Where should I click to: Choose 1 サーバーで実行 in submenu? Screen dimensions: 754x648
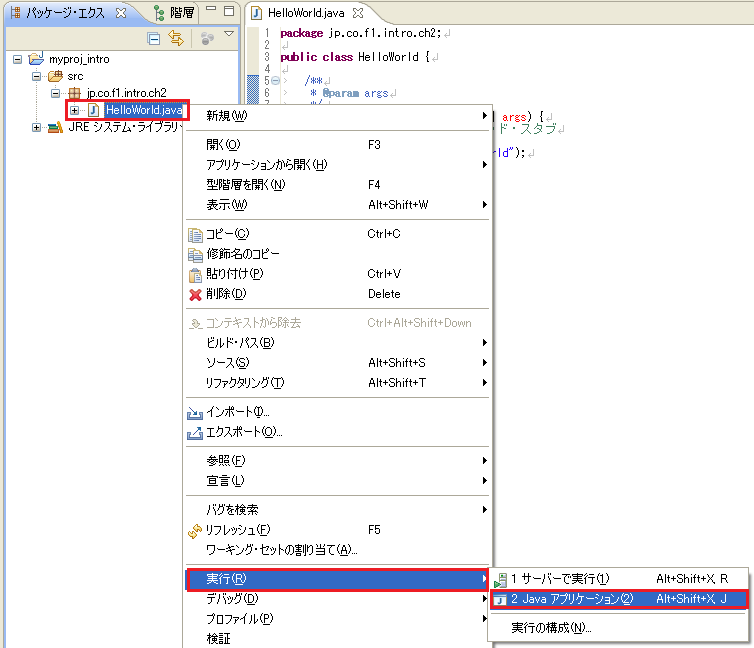(559, 579)
